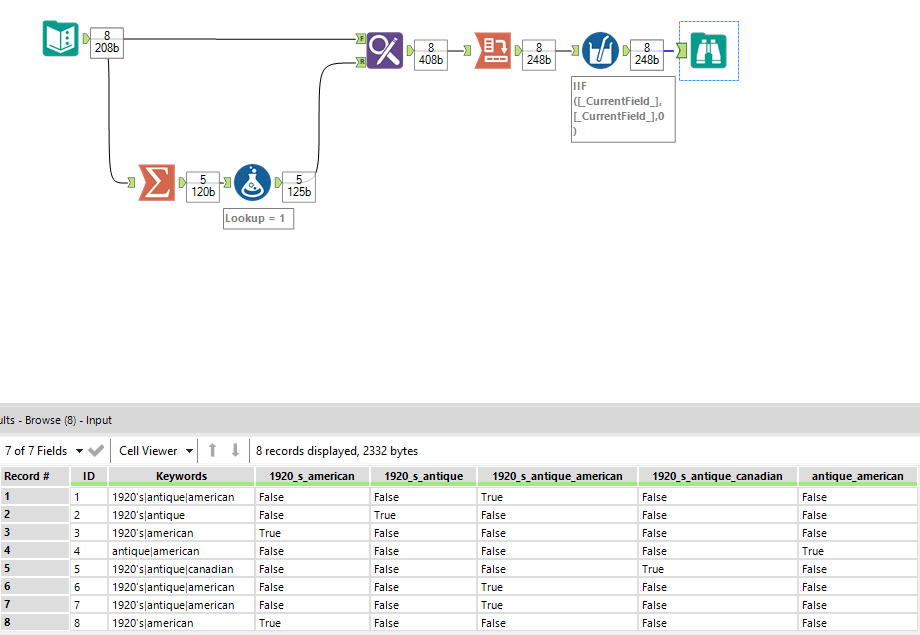This screenshot has height=635, width=920.
Task: Select record row 8 header
Action: click(x=35, y=623)
